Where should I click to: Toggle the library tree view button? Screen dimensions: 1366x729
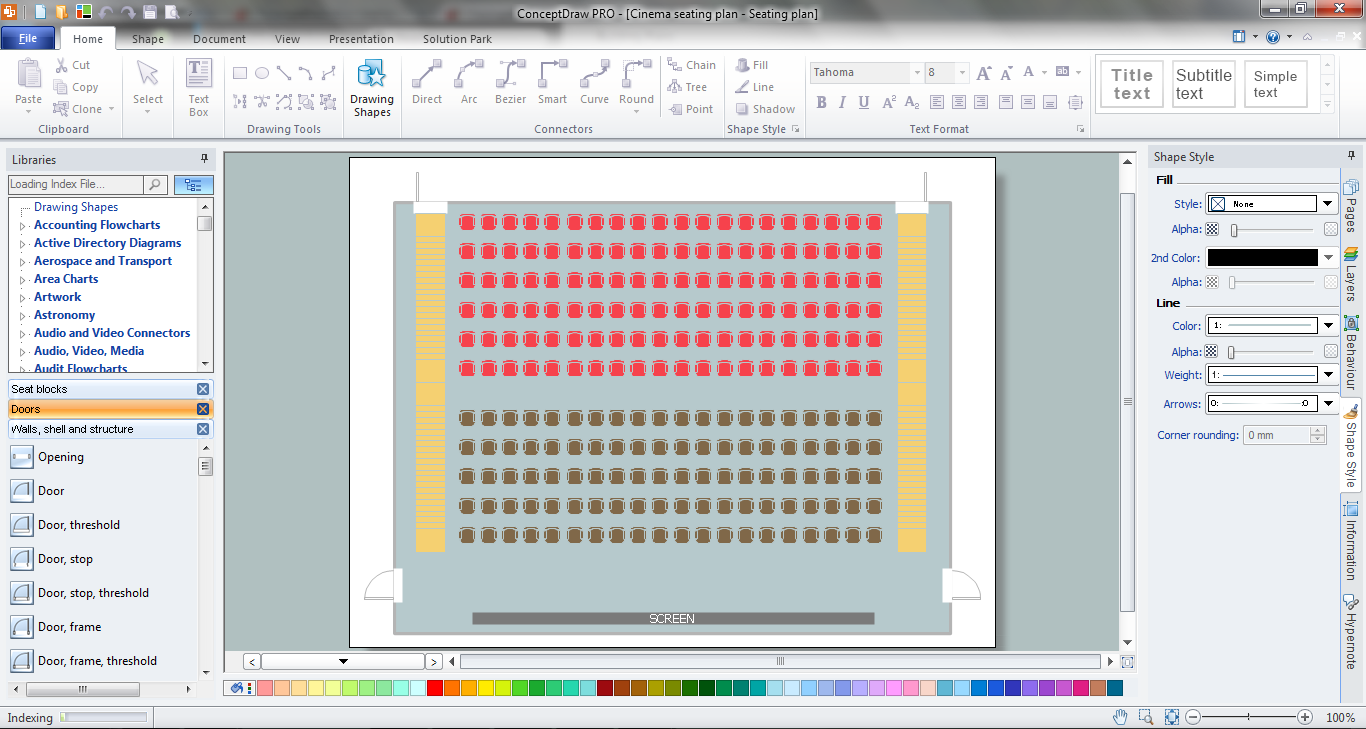point(193,185)
